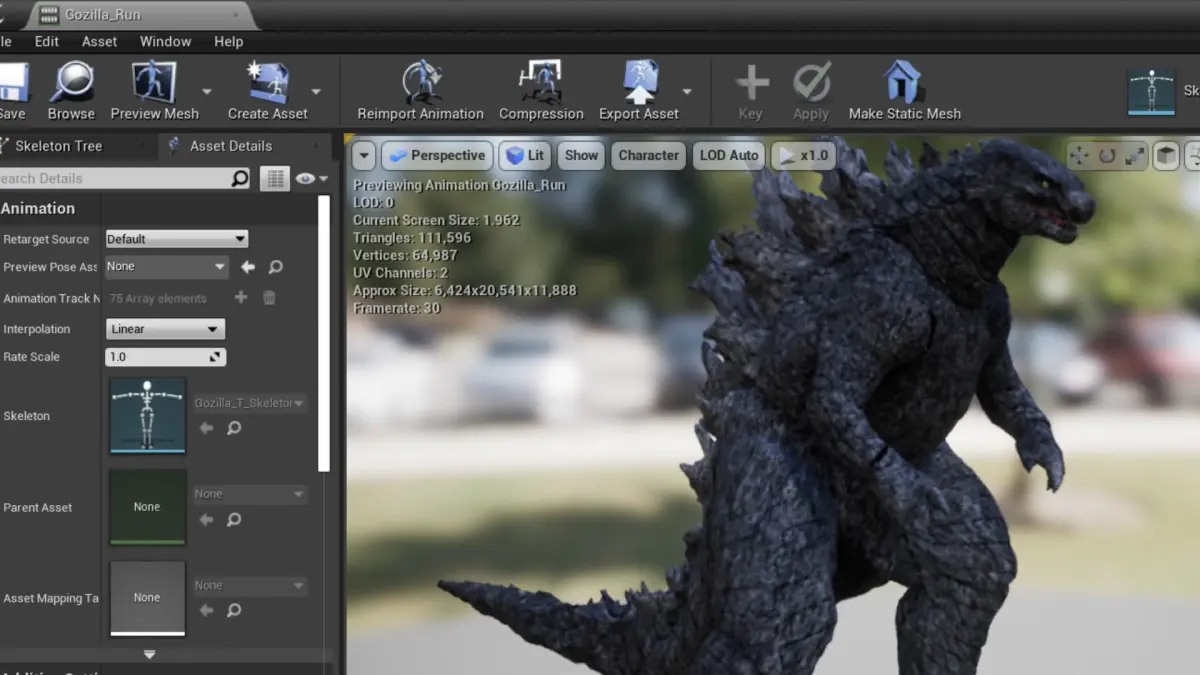
Task: Open the Retarget Source Default dropdown
Action: coord(177,239)
